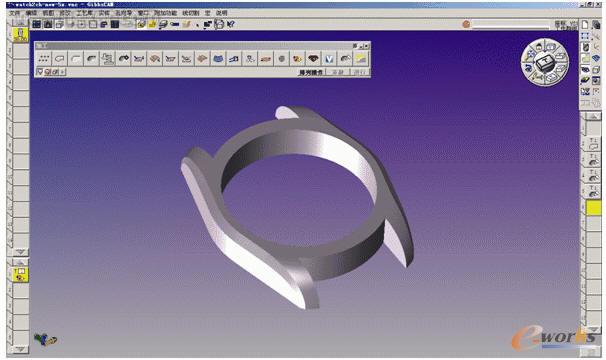Toggle the pin button on the floating palette title bar

coord(355,46)
